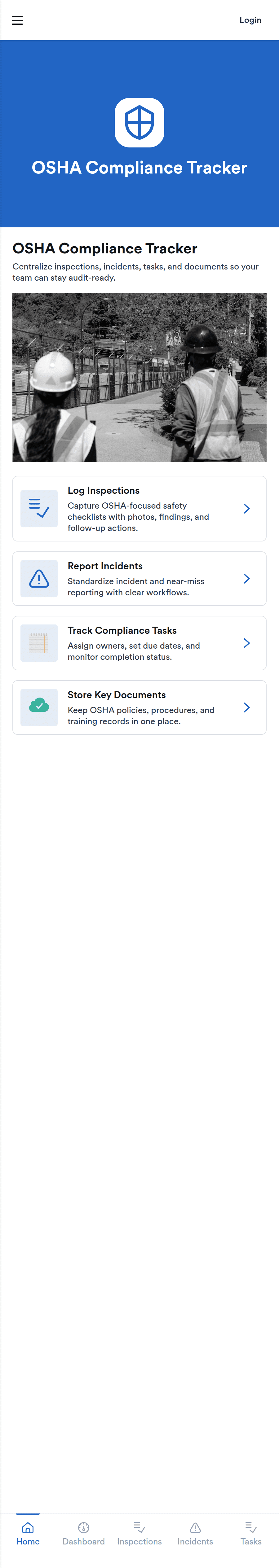The image size is (279, 1568).
Task: Select the Report Incidents heading
Action: (105, 566)
